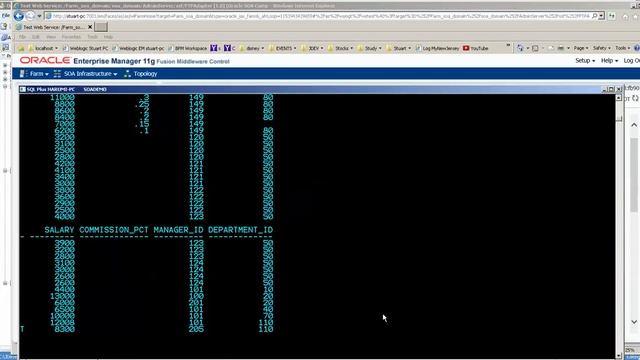The image size is (640, 360).
Task: Click the SOA Infrastructure icon in blue toolbar
Action: coord(57,74)
